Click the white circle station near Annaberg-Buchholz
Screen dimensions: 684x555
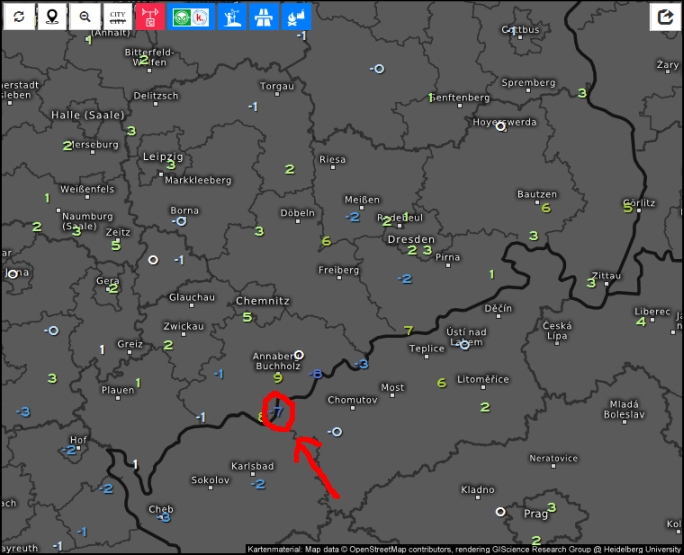[x=298, y=355]
